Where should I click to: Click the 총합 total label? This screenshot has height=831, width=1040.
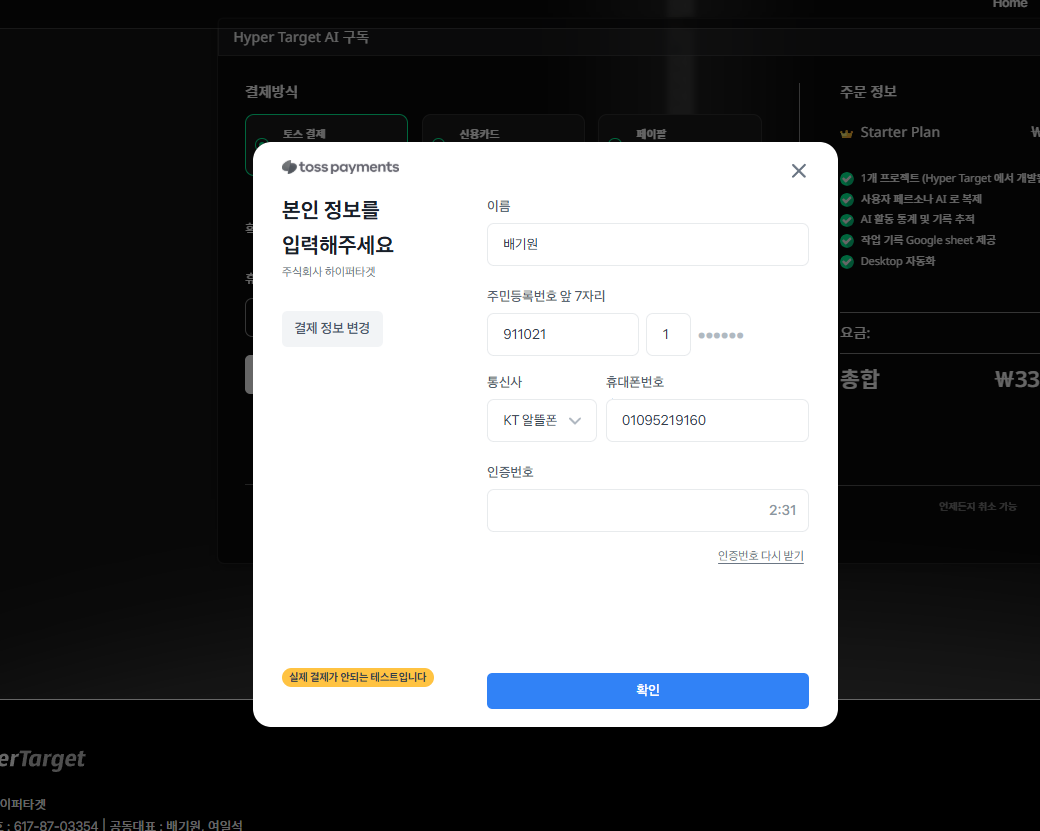(x=860, y=379)
